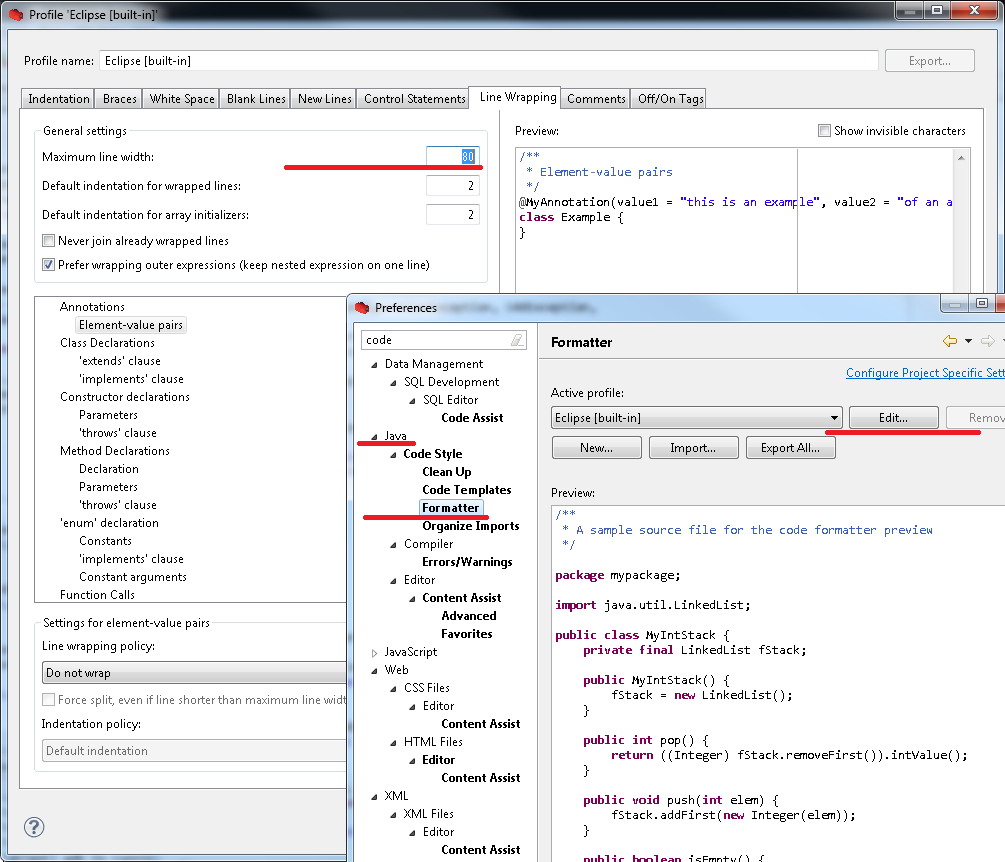
Task: Select Favorites under Content Assist
Action: (467, 634)
